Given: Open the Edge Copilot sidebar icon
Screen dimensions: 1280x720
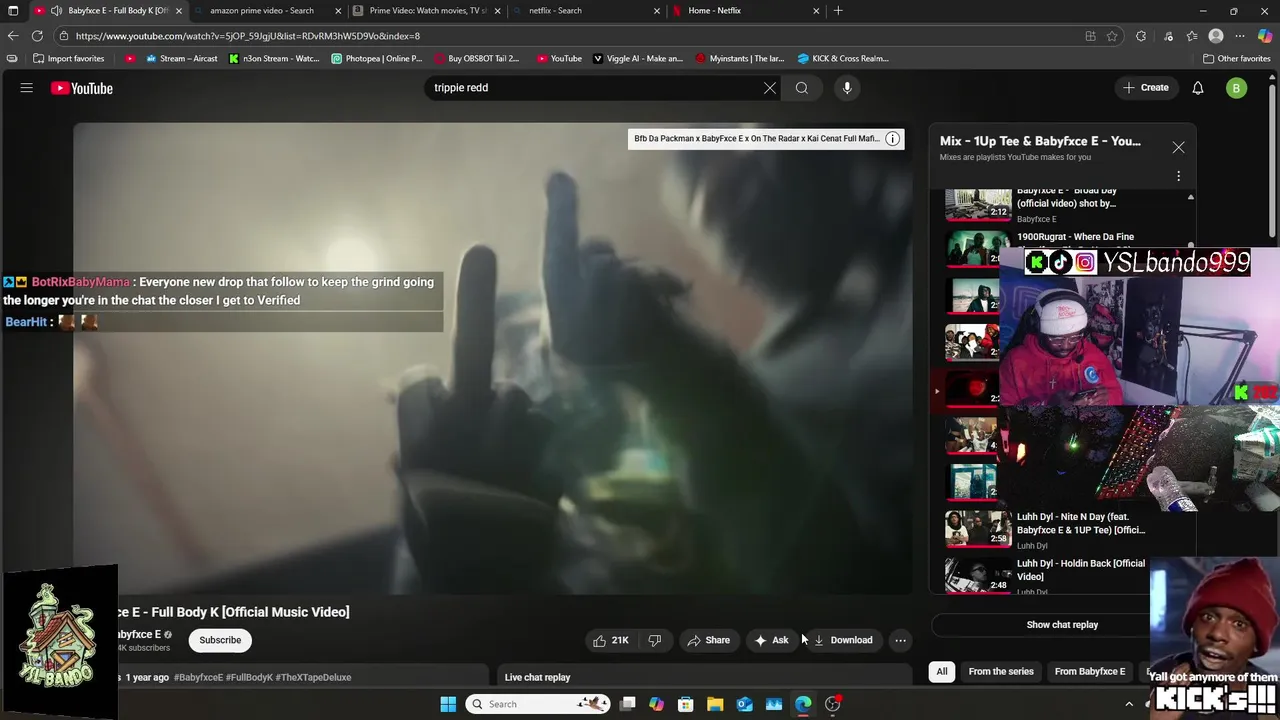Looking at the screenshot, I should point(1265,36).
